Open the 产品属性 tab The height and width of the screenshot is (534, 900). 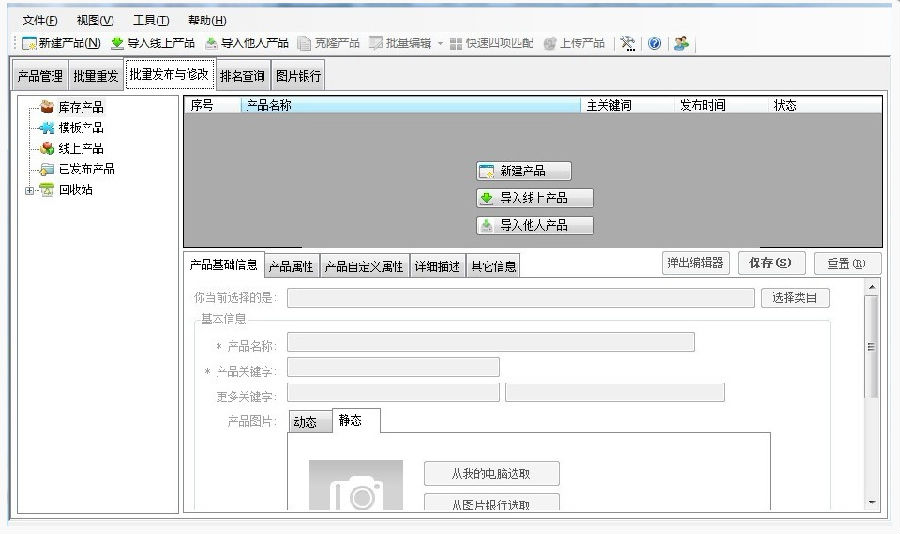291,266
